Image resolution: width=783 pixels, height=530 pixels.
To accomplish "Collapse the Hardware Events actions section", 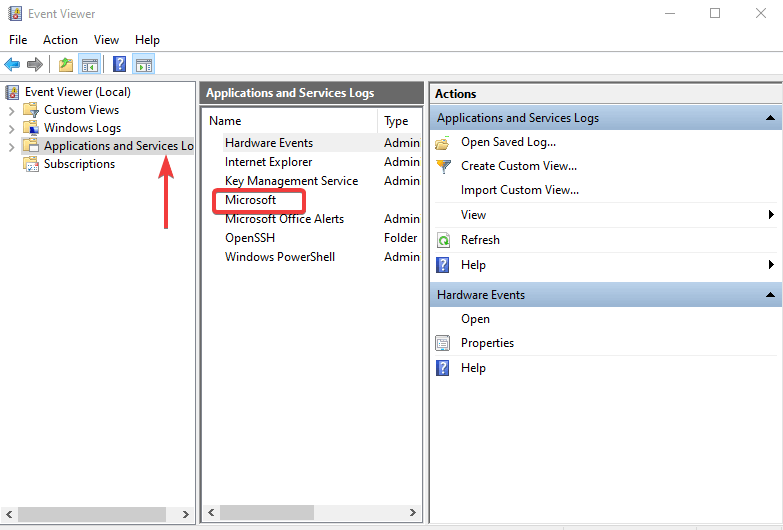I will click(771, 295).
